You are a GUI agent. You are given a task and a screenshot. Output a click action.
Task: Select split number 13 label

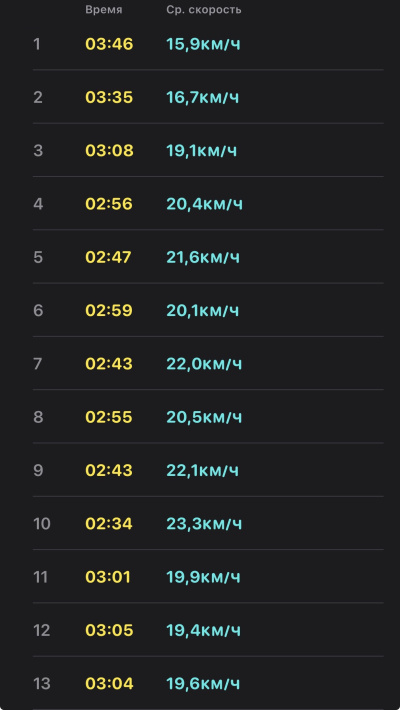42,684
